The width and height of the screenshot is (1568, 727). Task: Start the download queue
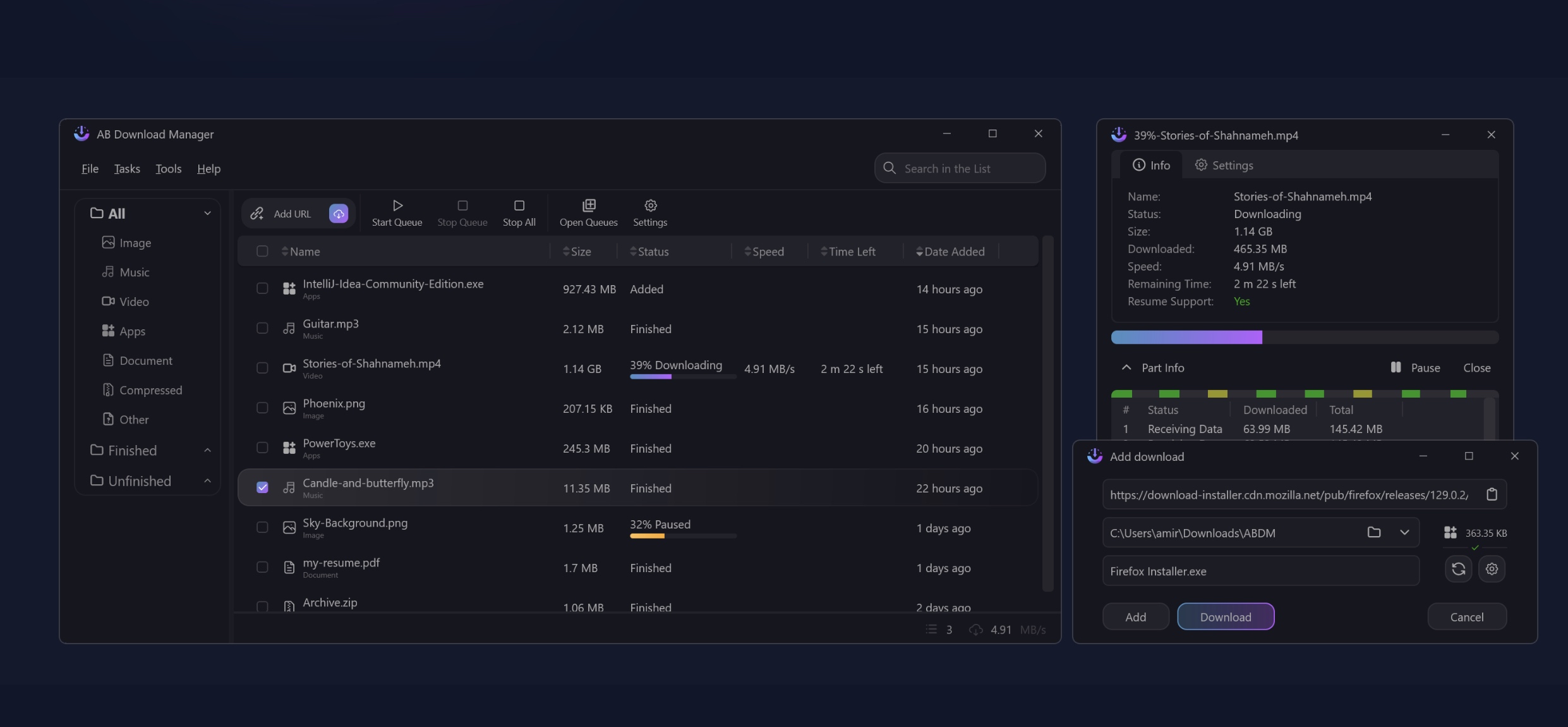tap(397, 213)
